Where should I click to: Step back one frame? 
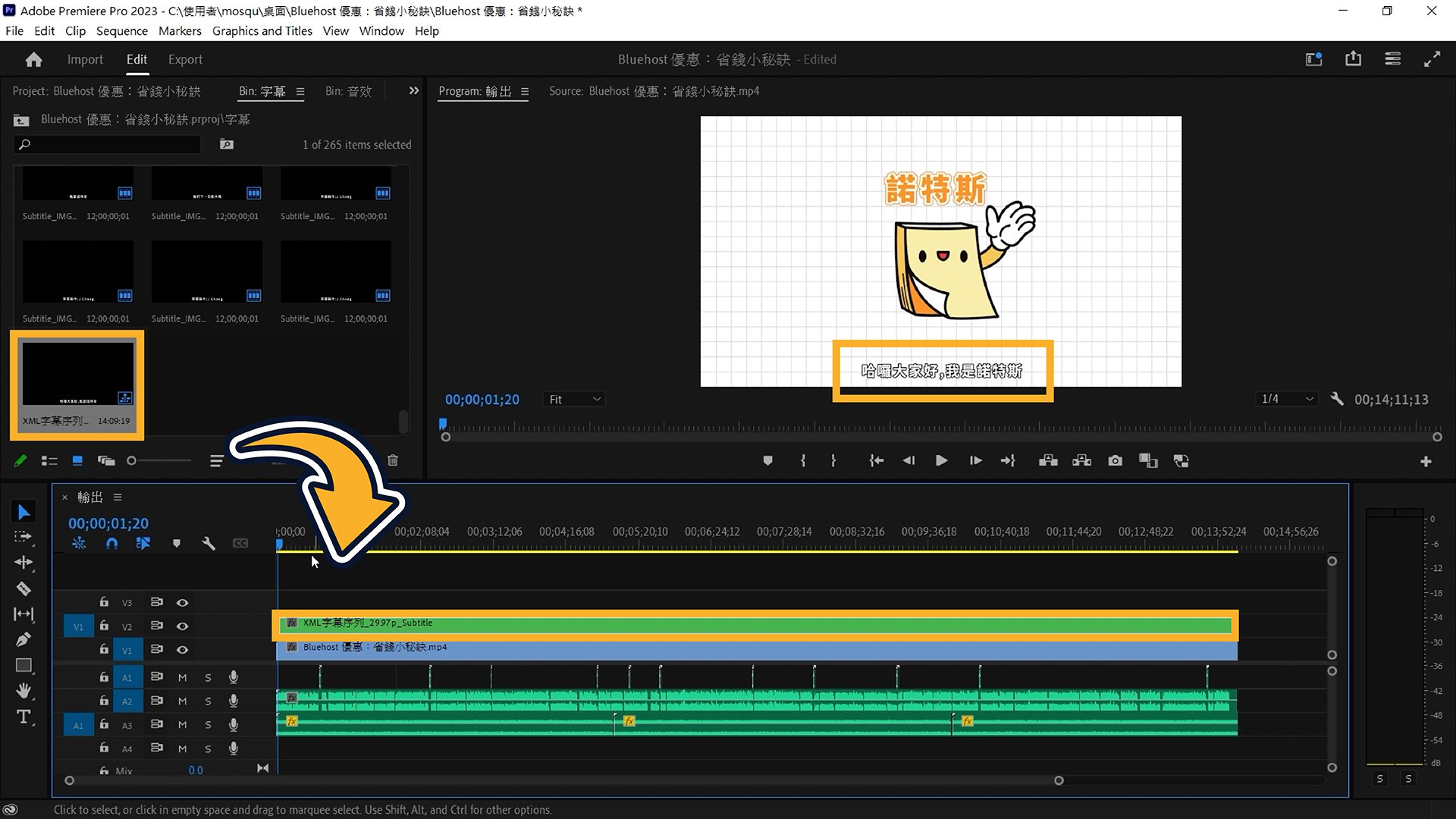click(x=908, y=460)
